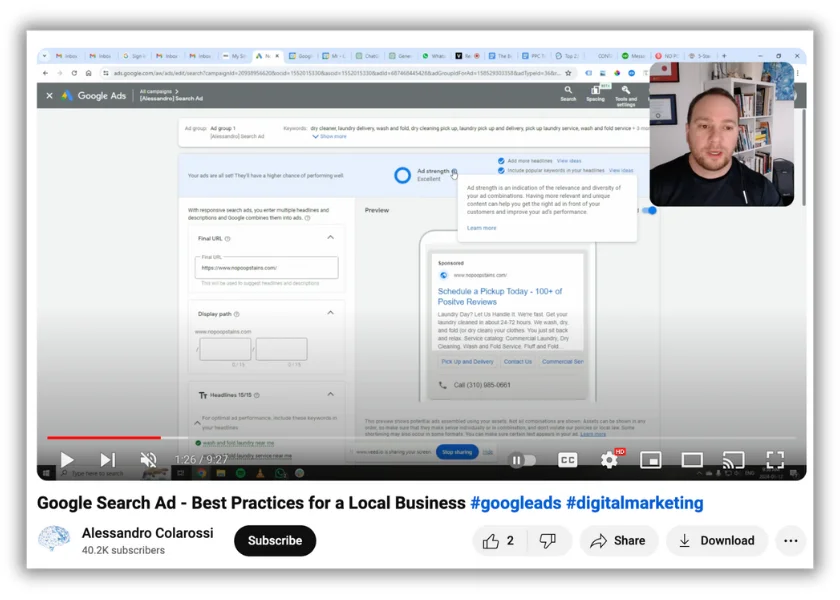Collapse the Display path section

click(331, 313)
